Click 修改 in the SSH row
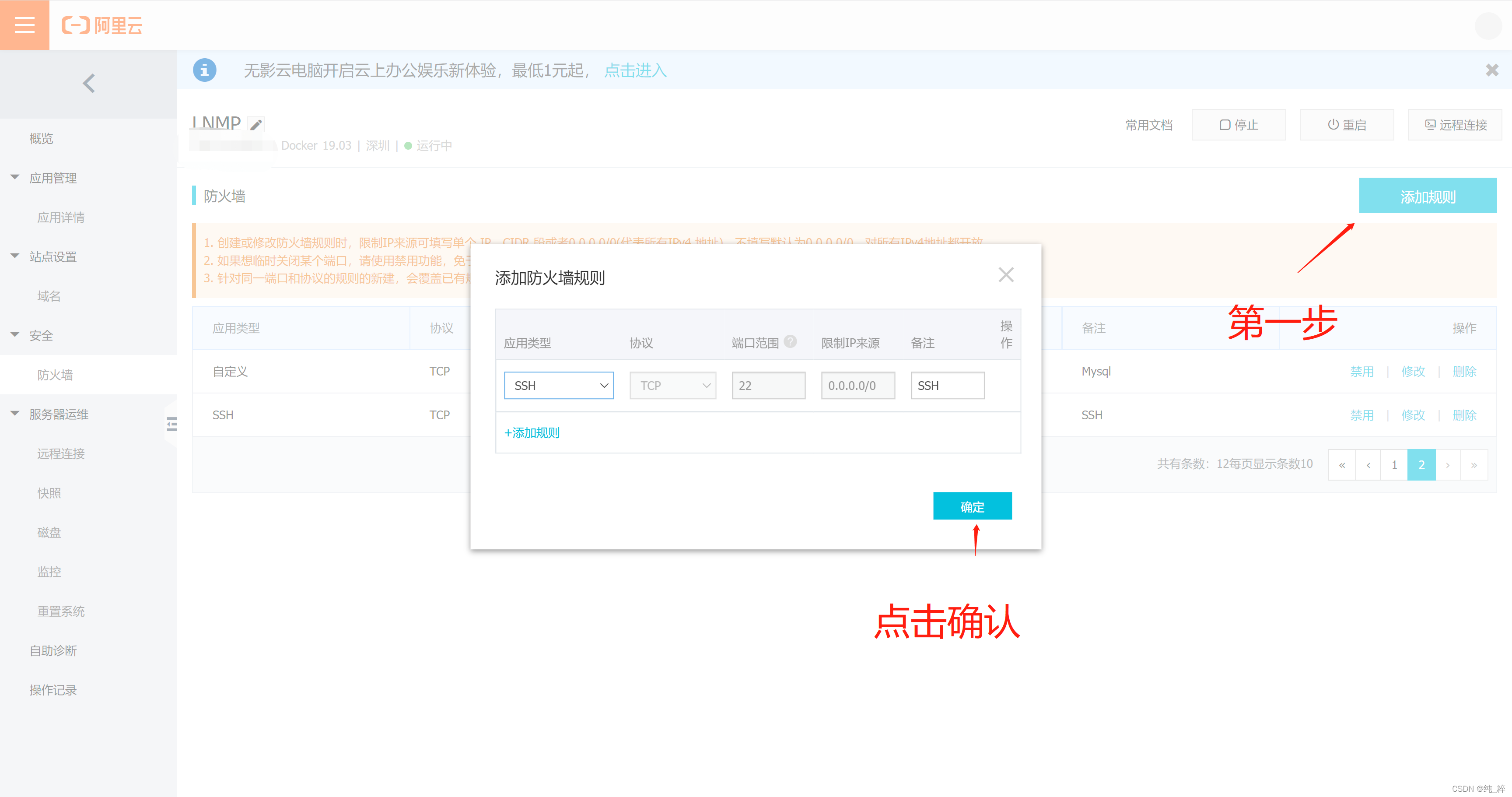The width and height of the screenshot is (1512, 797). click(x=1413, y=414)
